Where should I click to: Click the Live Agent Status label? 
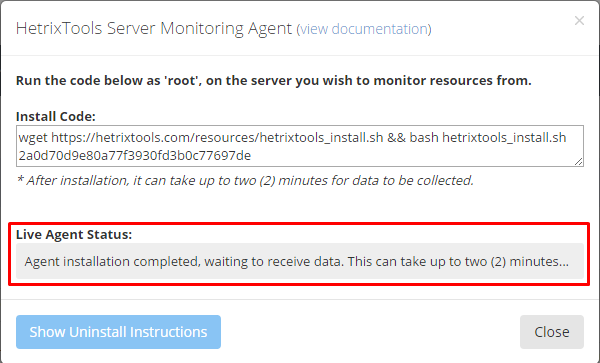click(74, 234)
